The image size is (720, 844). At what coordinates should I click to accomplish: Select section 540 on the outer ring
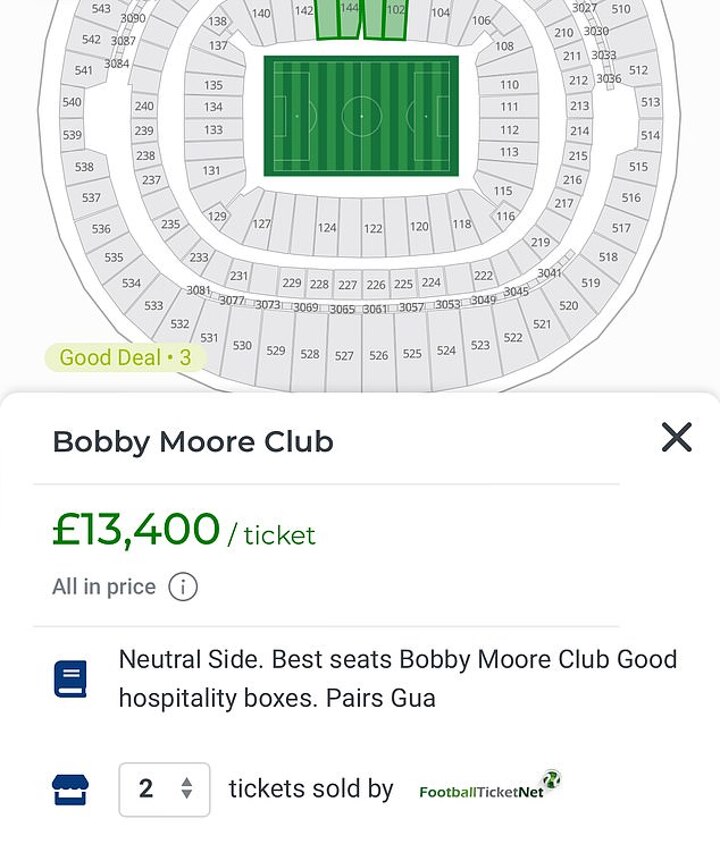pos(72,102)
